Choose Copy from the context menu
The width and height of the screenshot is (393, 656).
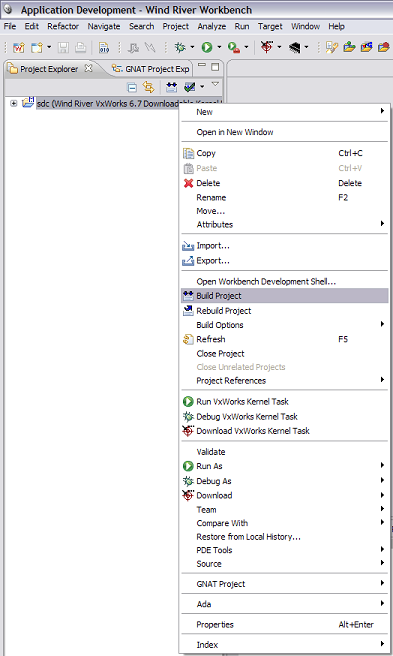285,153
